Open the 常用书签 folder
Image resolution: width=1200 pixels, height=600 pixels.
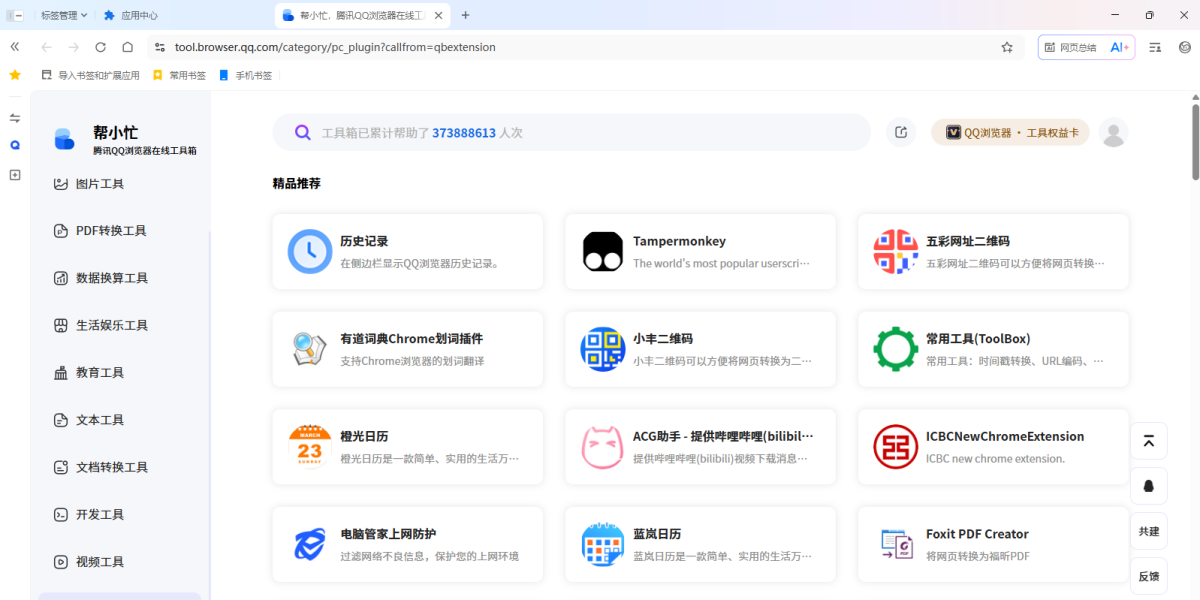[180, 75]
